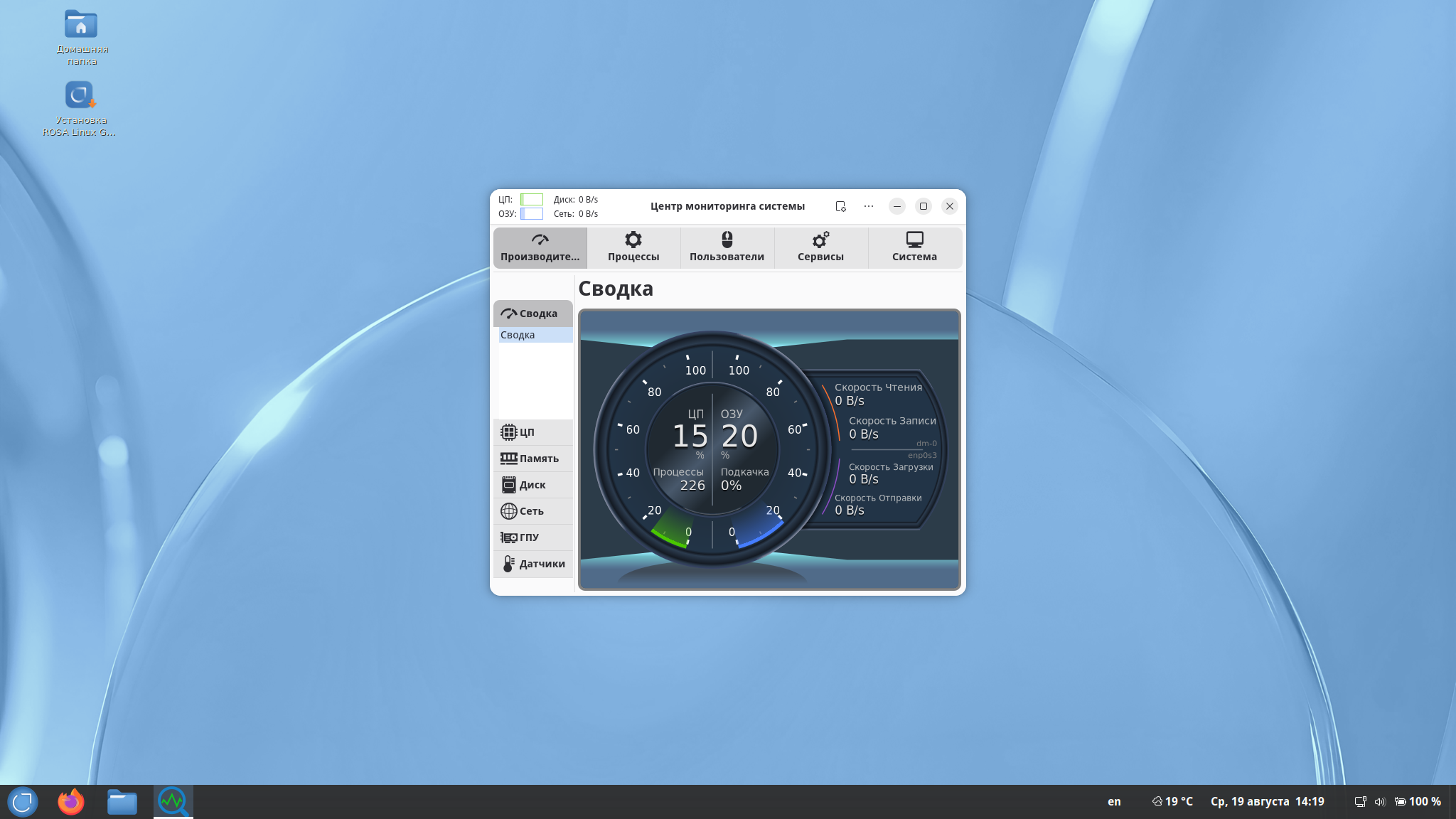Click the CPU mini graph in title bar
The image size is (1456, 819).
(x=532, y=200)
